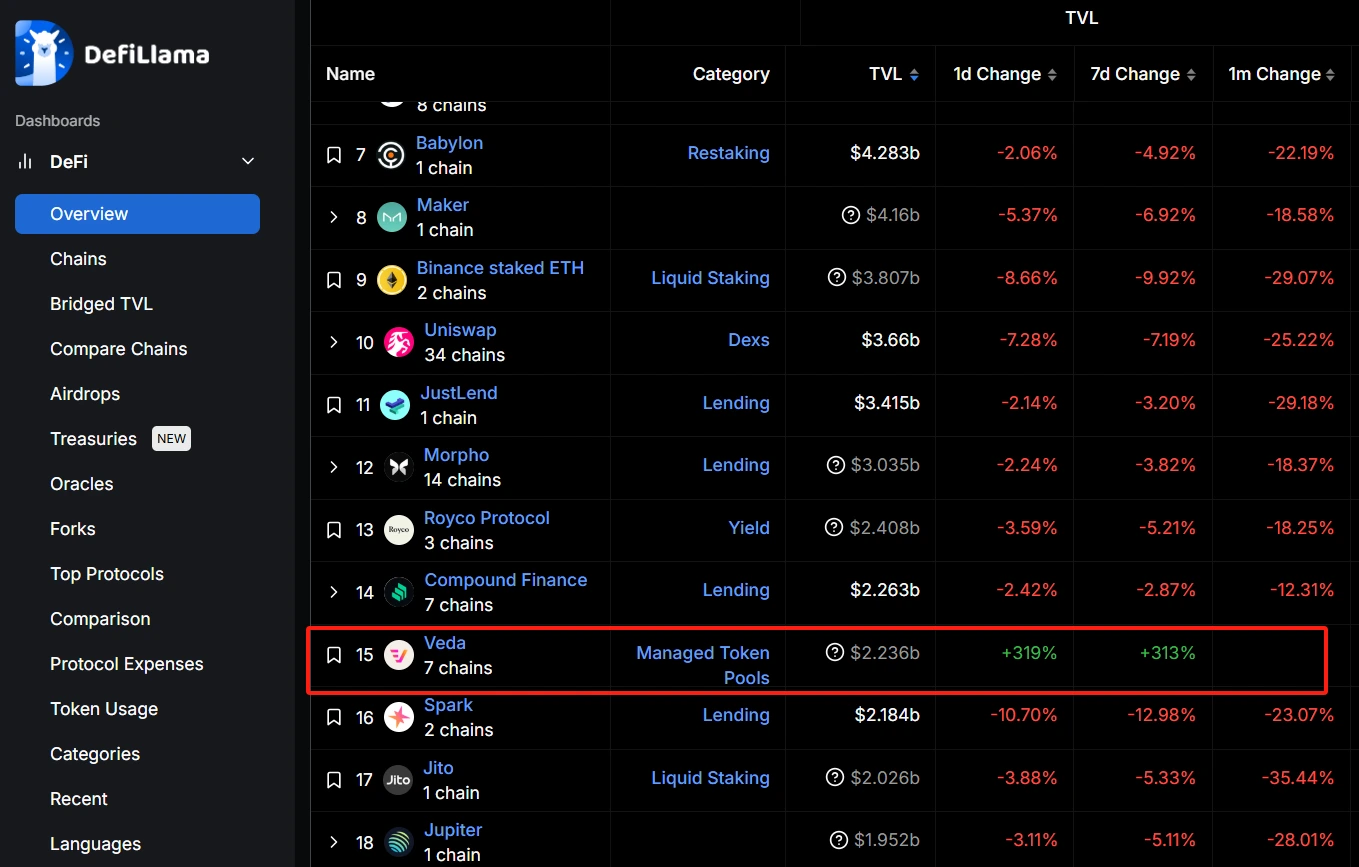Click the Maker protocol logo

(392, 217)
